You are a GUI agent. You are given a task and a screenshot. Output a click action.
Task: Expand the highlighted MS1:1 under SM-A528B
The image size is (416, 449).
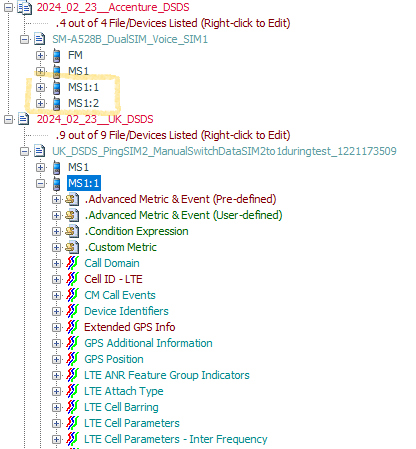tap(40, 87)
